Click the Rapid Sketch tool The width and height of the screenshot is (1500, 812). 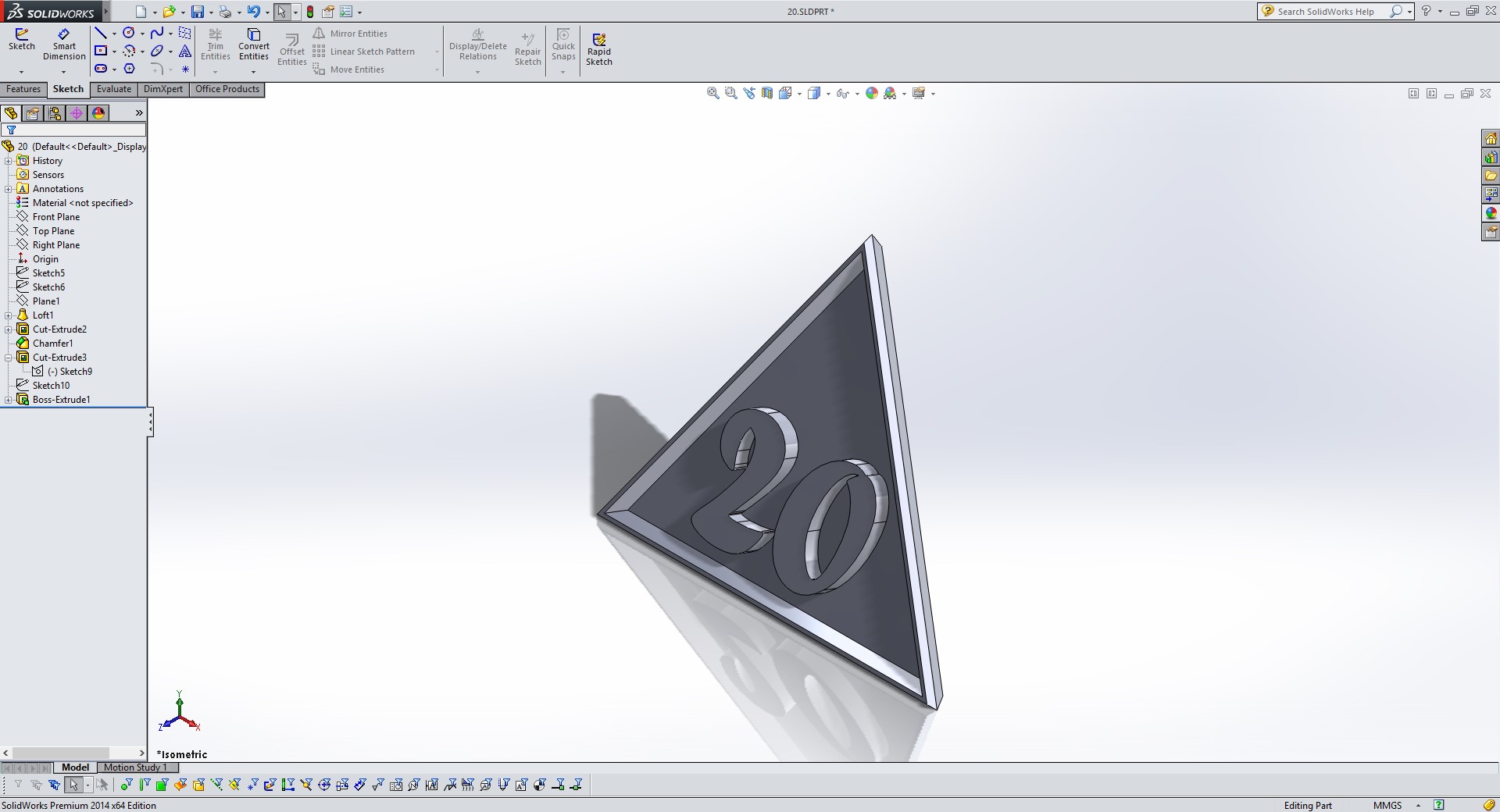[x=599, y=49]
